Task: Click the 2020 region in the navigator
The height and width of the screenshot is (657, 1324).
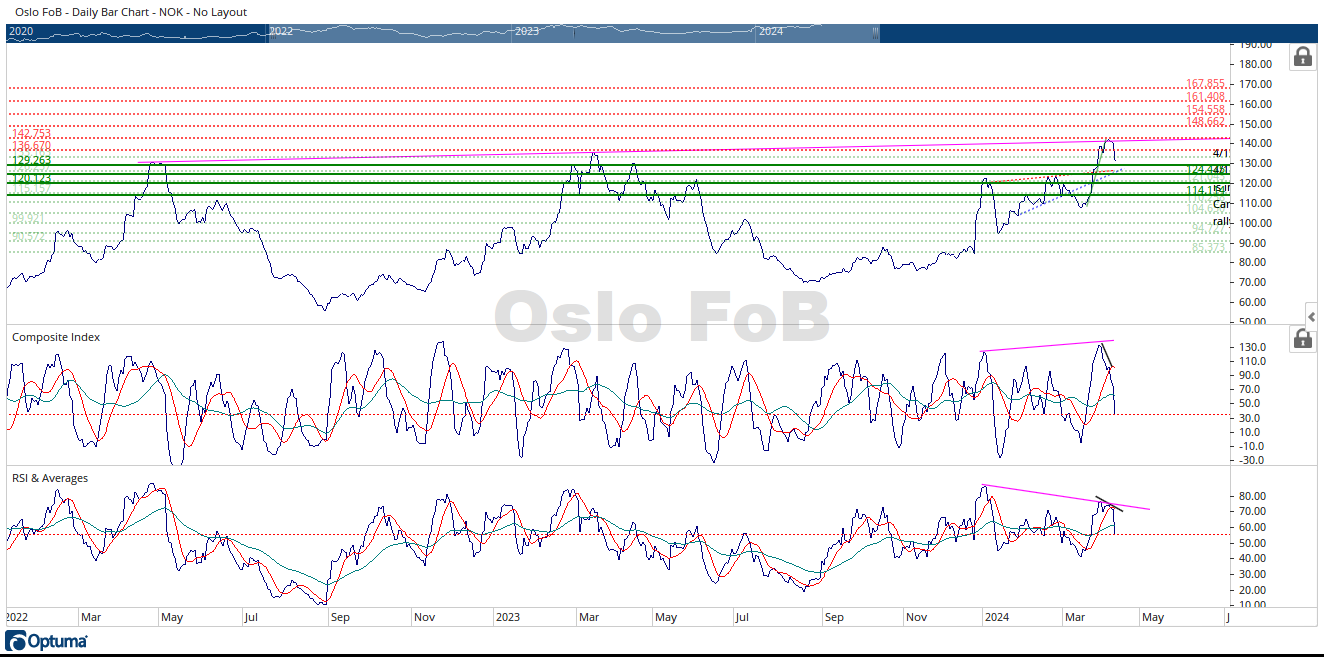Action: pos(21,31)
